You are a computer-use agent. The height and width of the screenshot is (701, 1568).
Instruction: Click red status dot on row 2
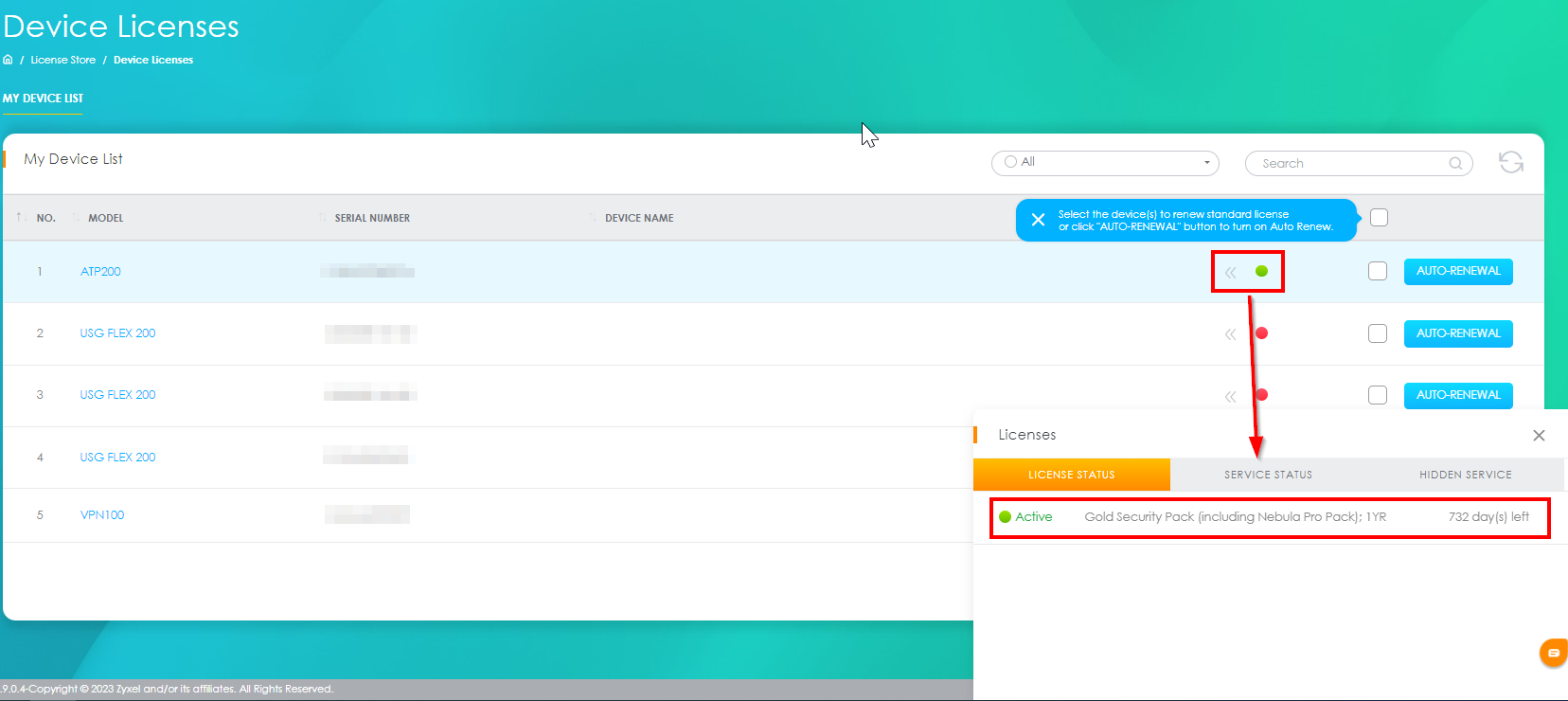(1261, 333)
